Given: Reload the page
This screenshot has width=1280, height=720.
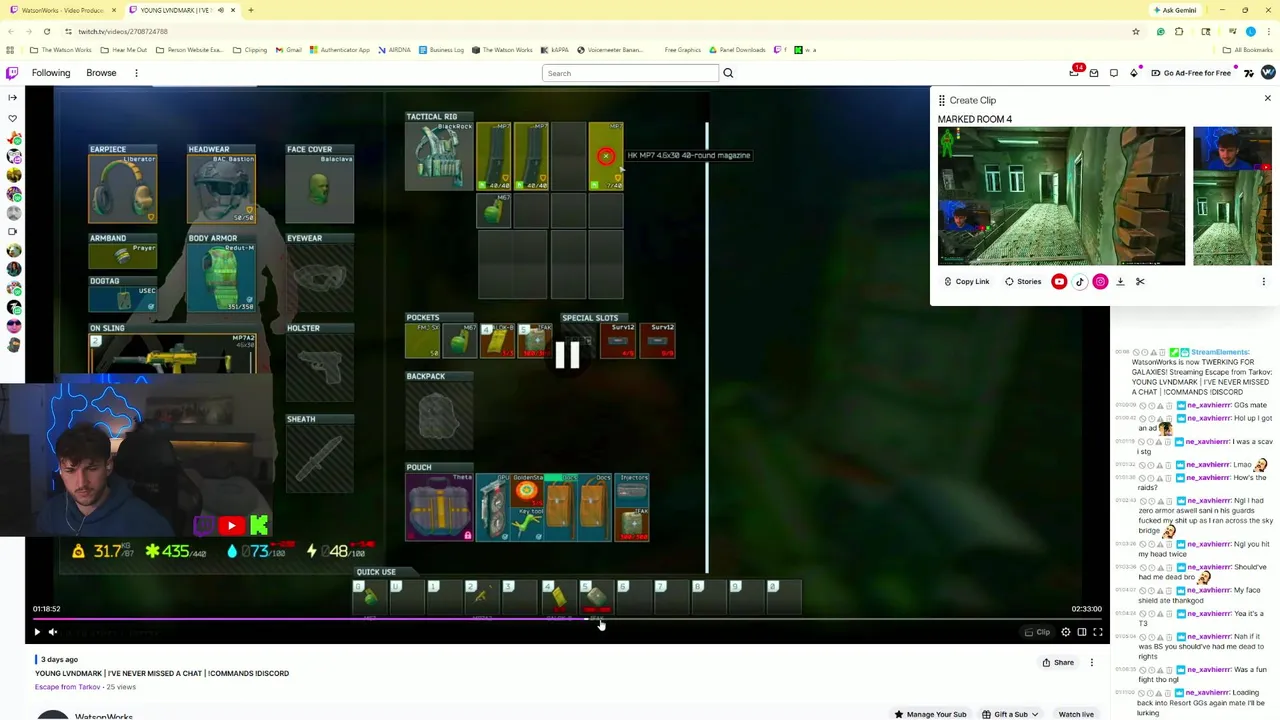Looking at the screenshot, I should (46, 31).
